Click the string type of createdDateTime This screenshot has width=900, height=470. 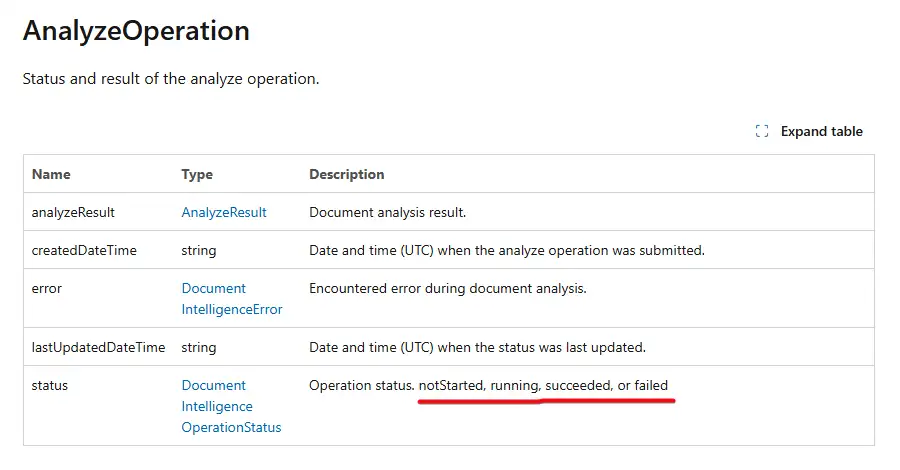tap(199, 251)
